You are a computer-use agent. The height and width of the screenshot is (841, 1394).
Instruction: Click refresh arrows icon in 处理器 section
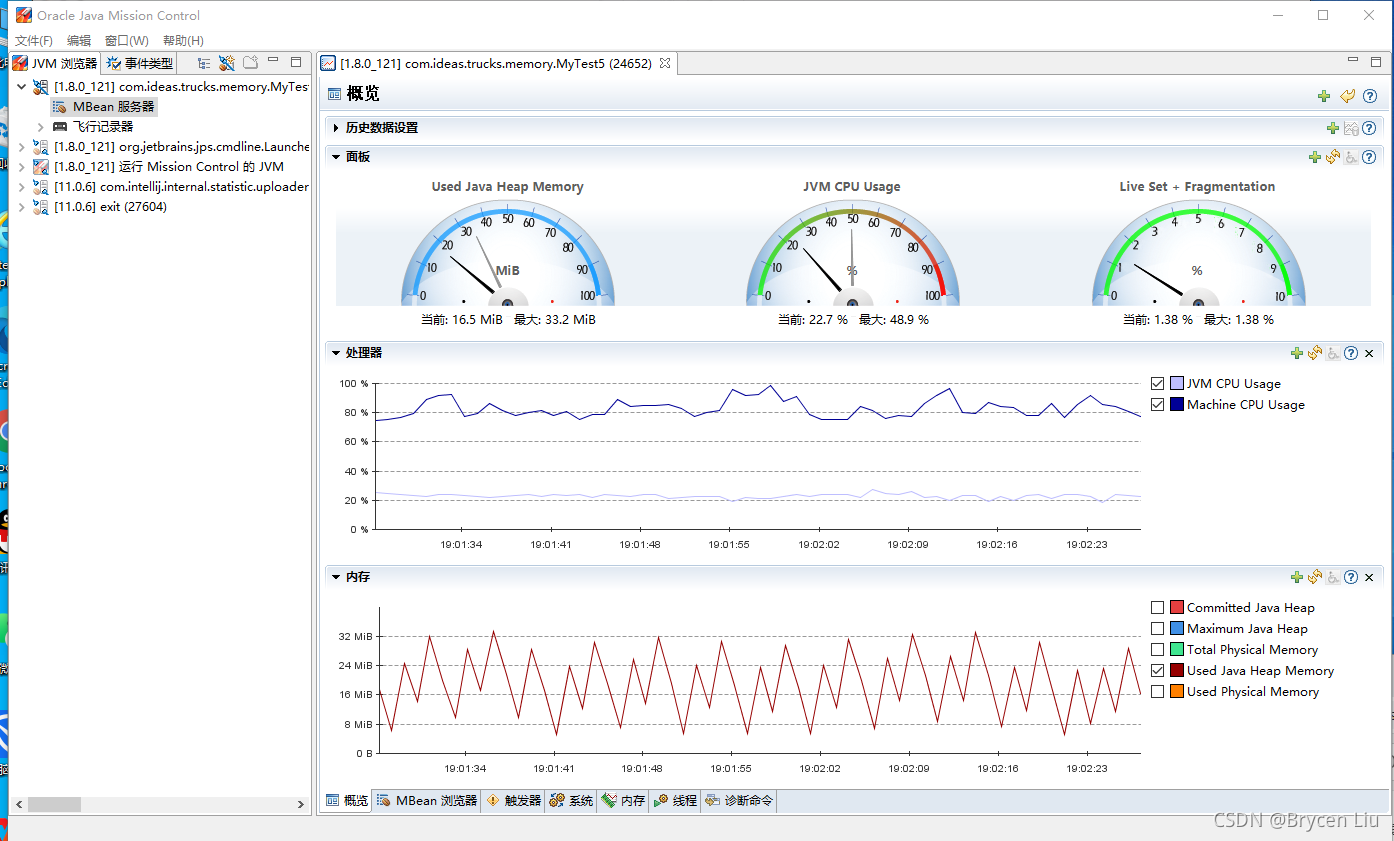point(1315,353)
